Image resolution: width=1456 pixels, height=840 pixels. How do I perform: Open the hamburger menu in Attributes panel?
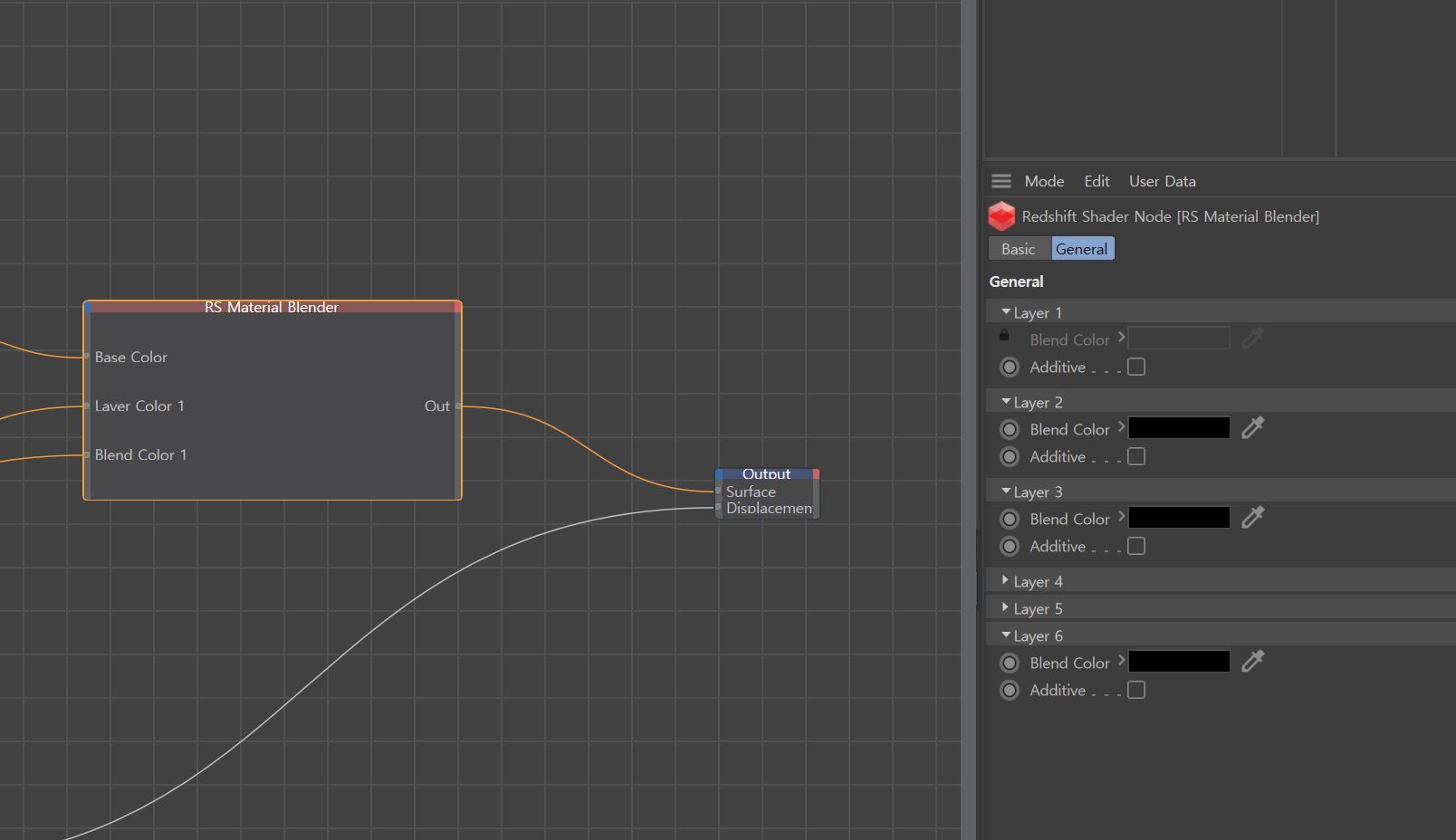(x=1001, y=181)
